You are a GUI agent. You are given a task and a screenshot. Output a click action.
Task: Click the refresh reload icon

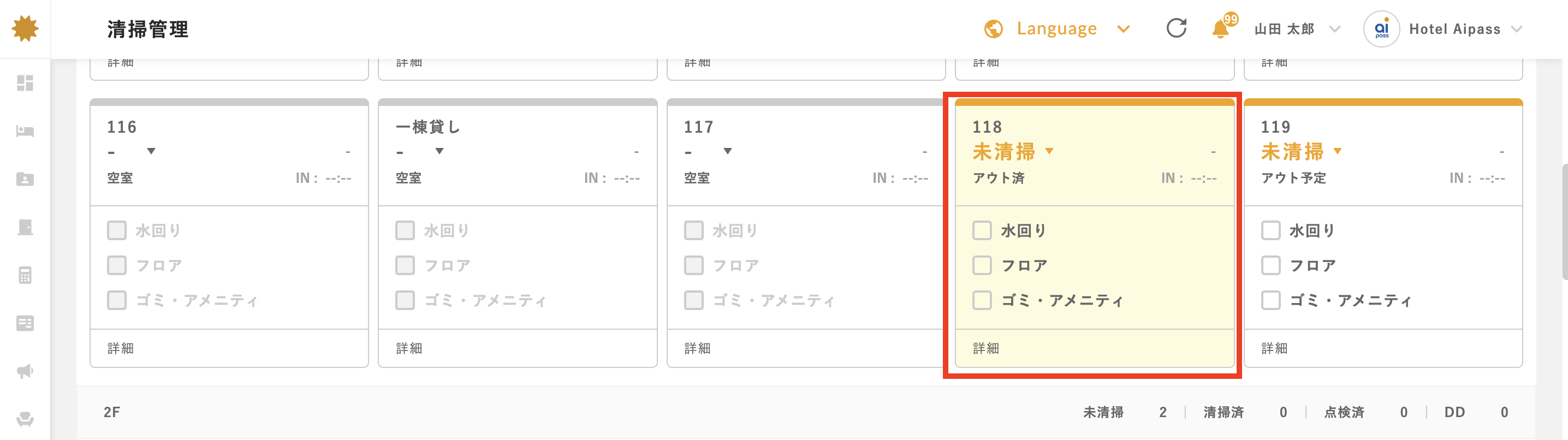[1176, 28]
